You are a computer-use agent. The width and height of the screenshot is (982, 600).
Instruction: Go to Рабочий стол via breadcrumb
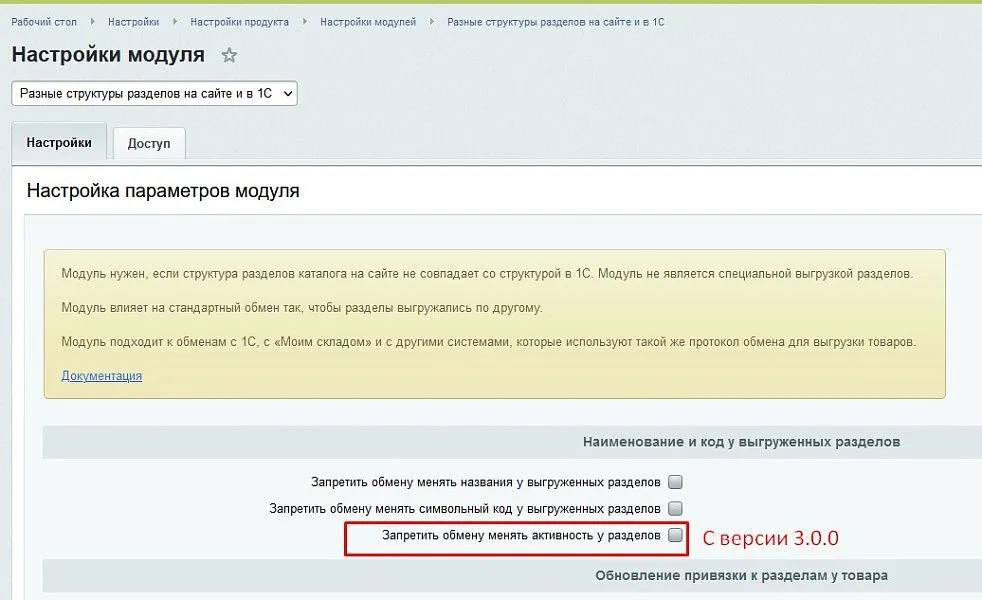[x=44, y=20]
